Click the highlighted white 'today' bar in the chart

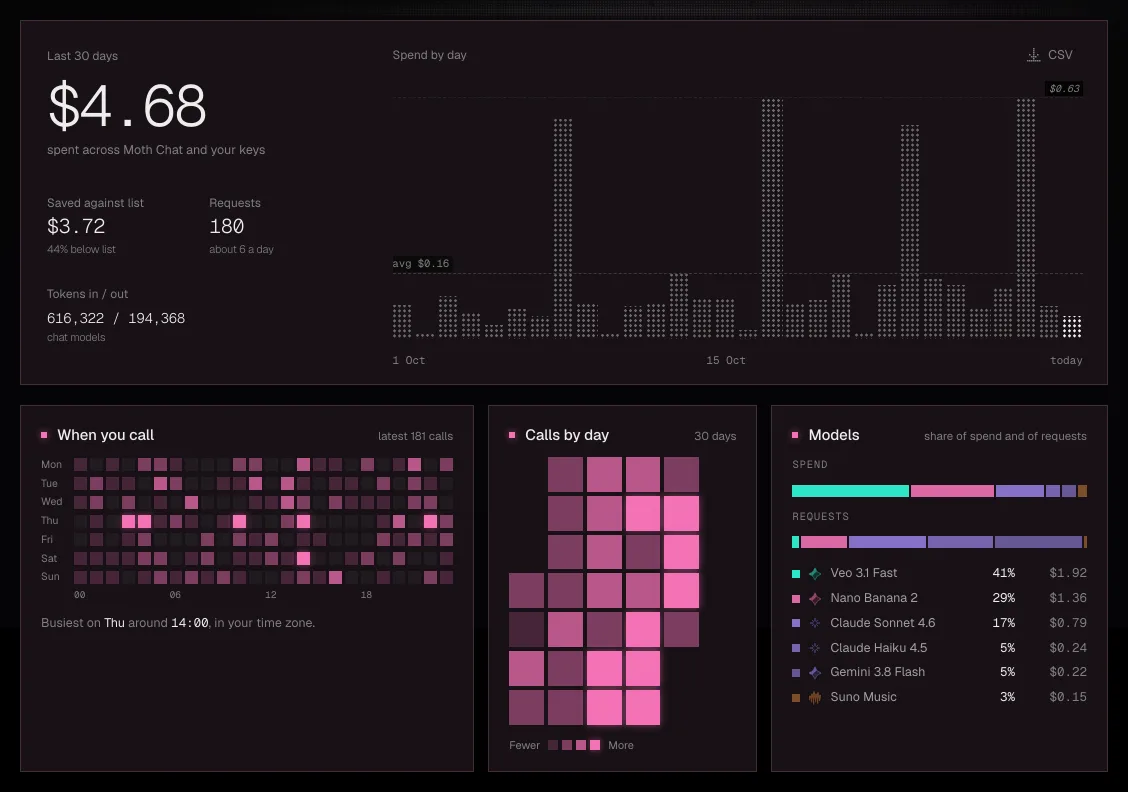tap(1072, 326)
